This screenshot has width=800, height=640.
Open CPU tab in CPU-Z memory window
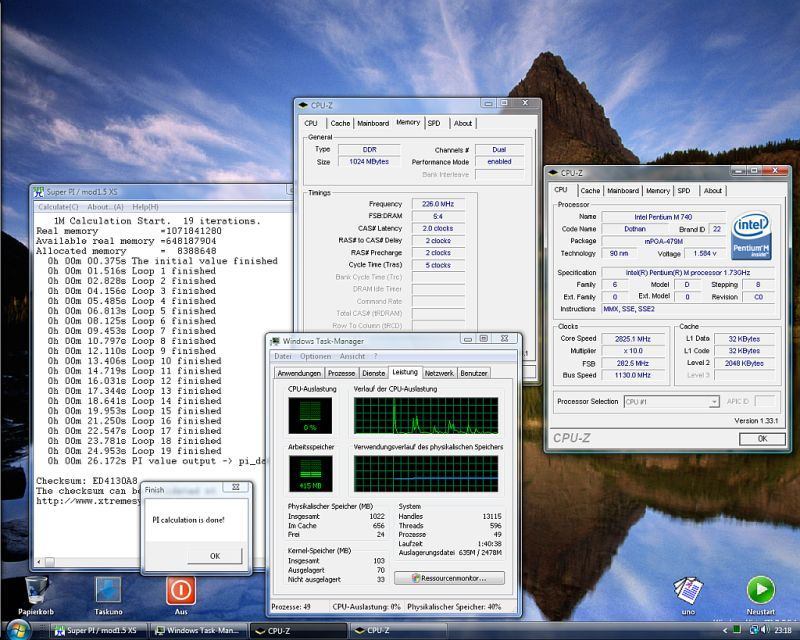311,123
